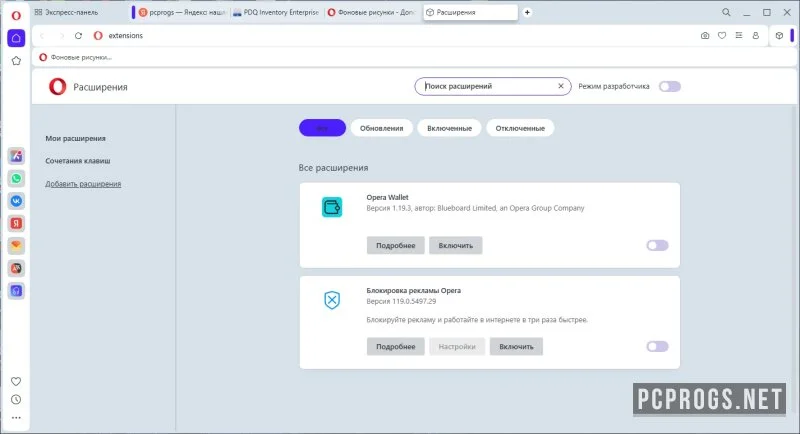The height and width of the screenshot is (434, 800).
Task: Open the sidebar three-dots setup menu
Action: click(x=16, y=418)
